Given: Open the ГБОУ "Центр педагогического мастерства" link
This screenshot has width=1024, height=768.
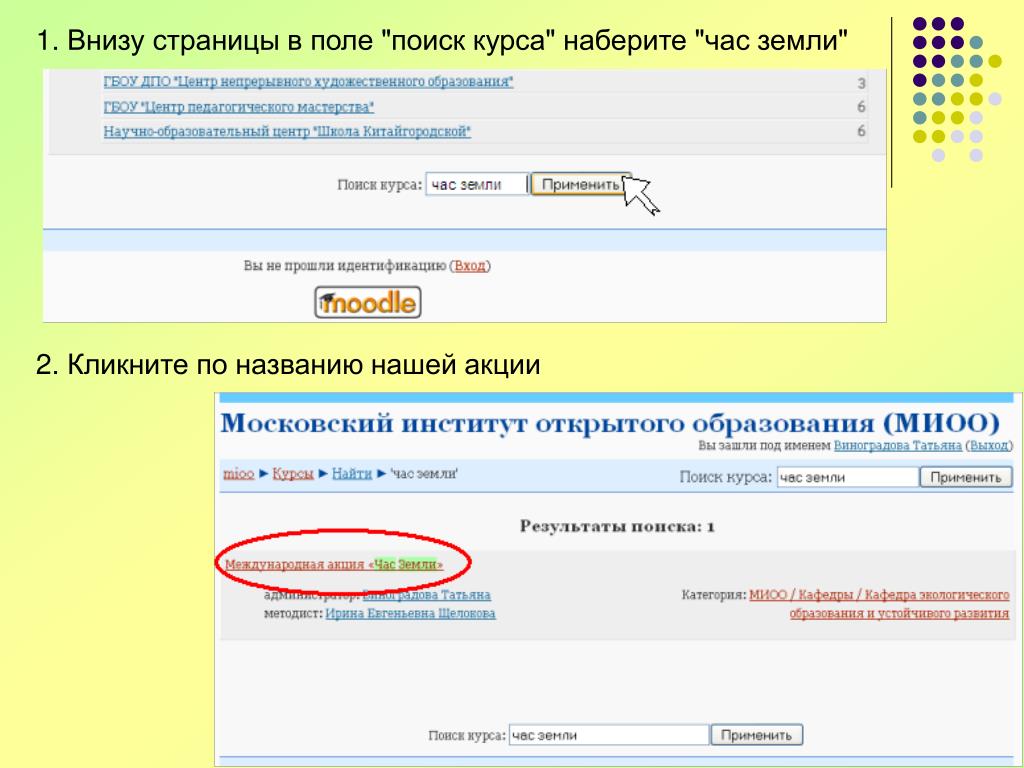Looking at the screenshot, I should coord(238,106).
